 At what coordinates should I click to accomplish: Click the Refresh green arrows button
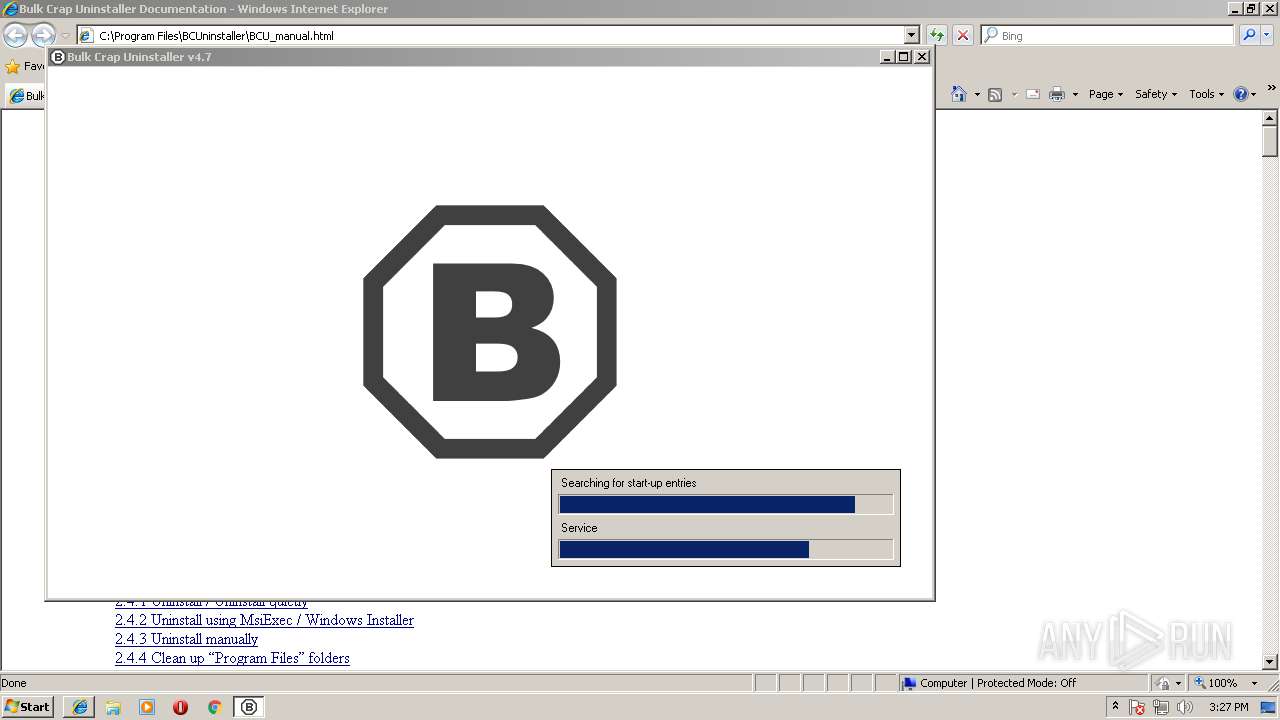(936, 35)
